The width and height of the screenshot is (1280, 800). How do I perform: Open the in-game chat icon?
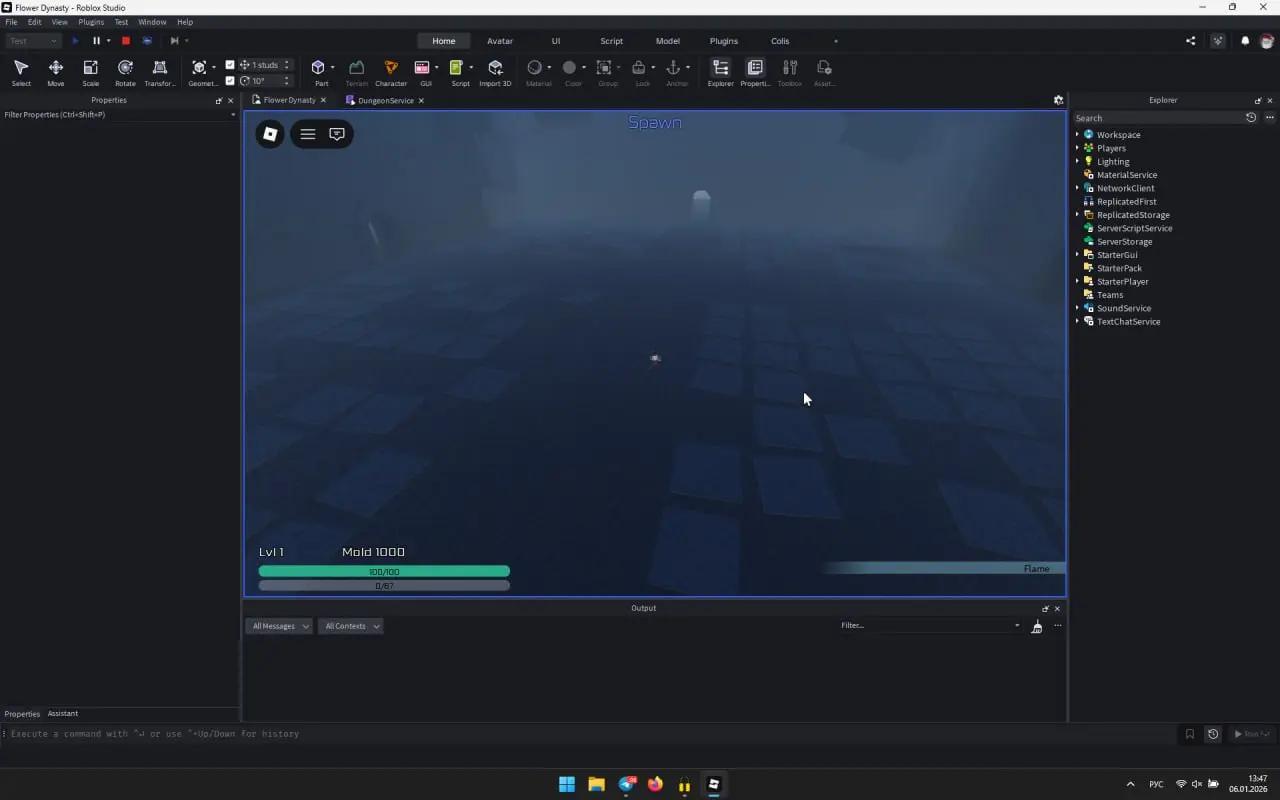point(337,134)
